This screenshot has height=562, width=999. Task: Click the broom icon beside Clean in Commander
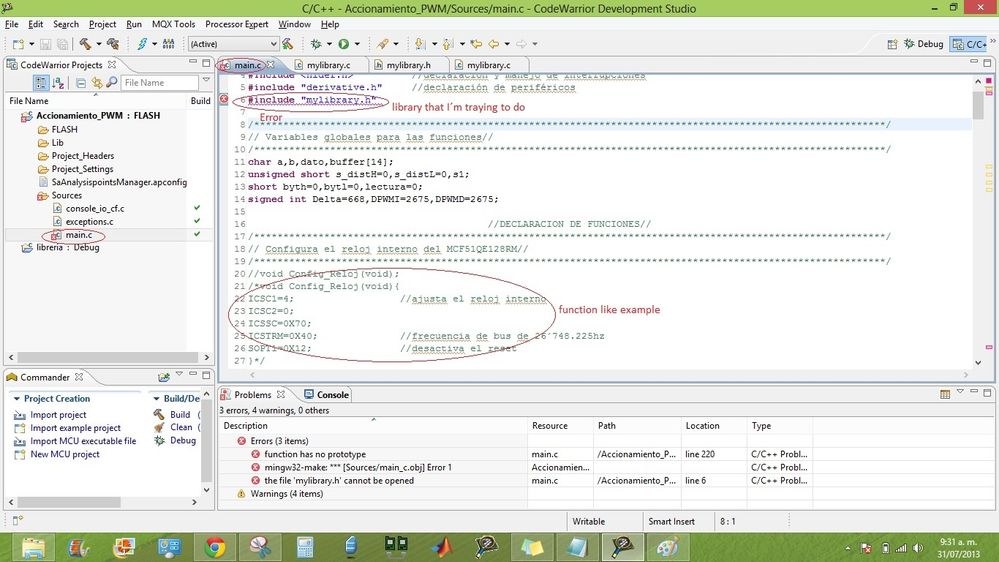[x=159, y=428]
